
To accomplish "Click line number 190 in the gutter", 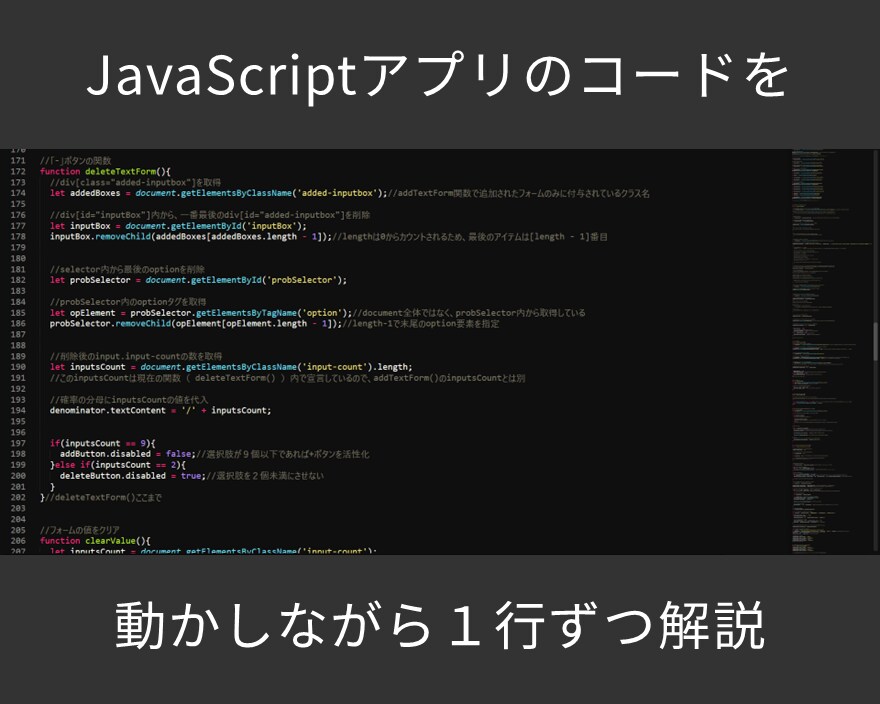I will pos(18,367).
